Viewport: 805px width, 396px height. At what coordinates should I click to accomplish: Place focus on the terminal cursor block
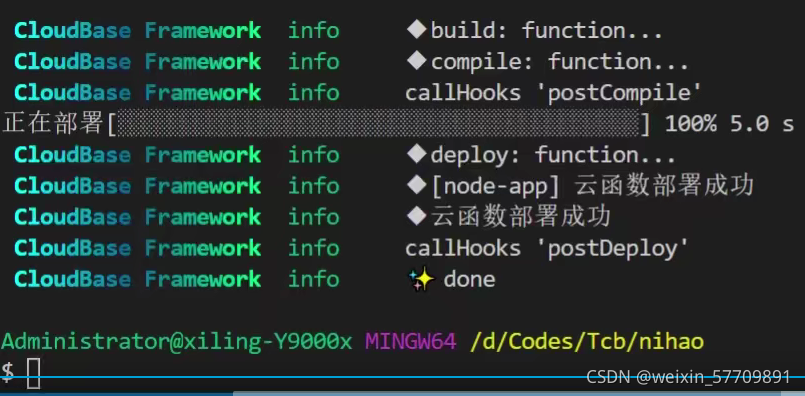pos(33,373)
